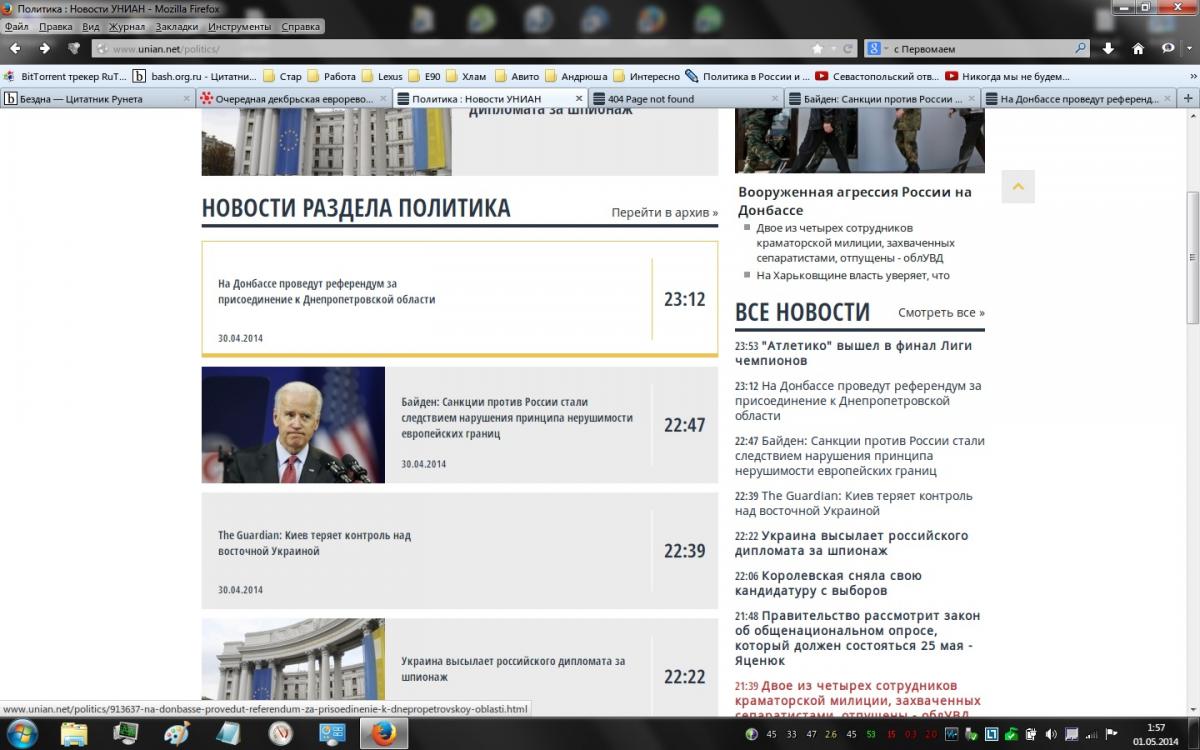
Task: Click the URL address bar field
Action: [450, 48]
